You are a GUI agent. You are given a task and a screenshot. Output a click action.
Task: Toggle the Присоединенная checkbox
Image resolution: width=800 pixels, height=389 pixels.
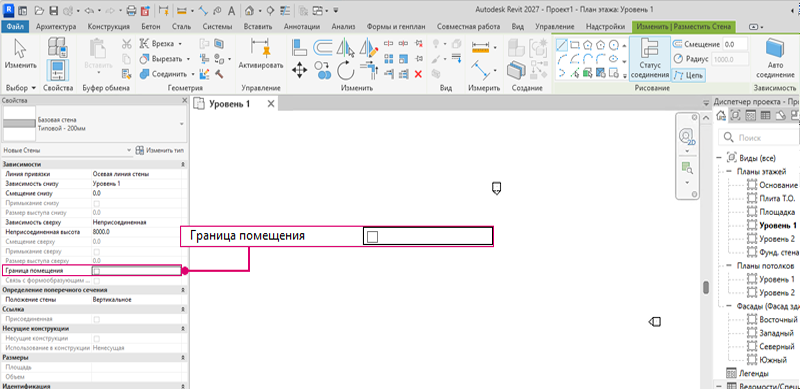(96, 319)
